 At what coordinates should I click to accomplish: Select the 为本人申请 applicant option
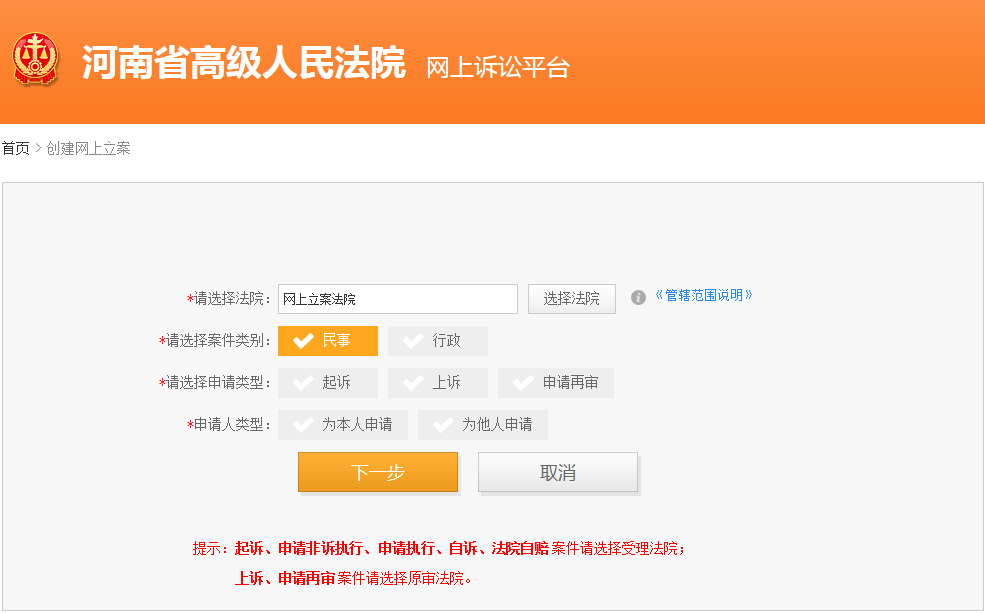tap(342, 424)
